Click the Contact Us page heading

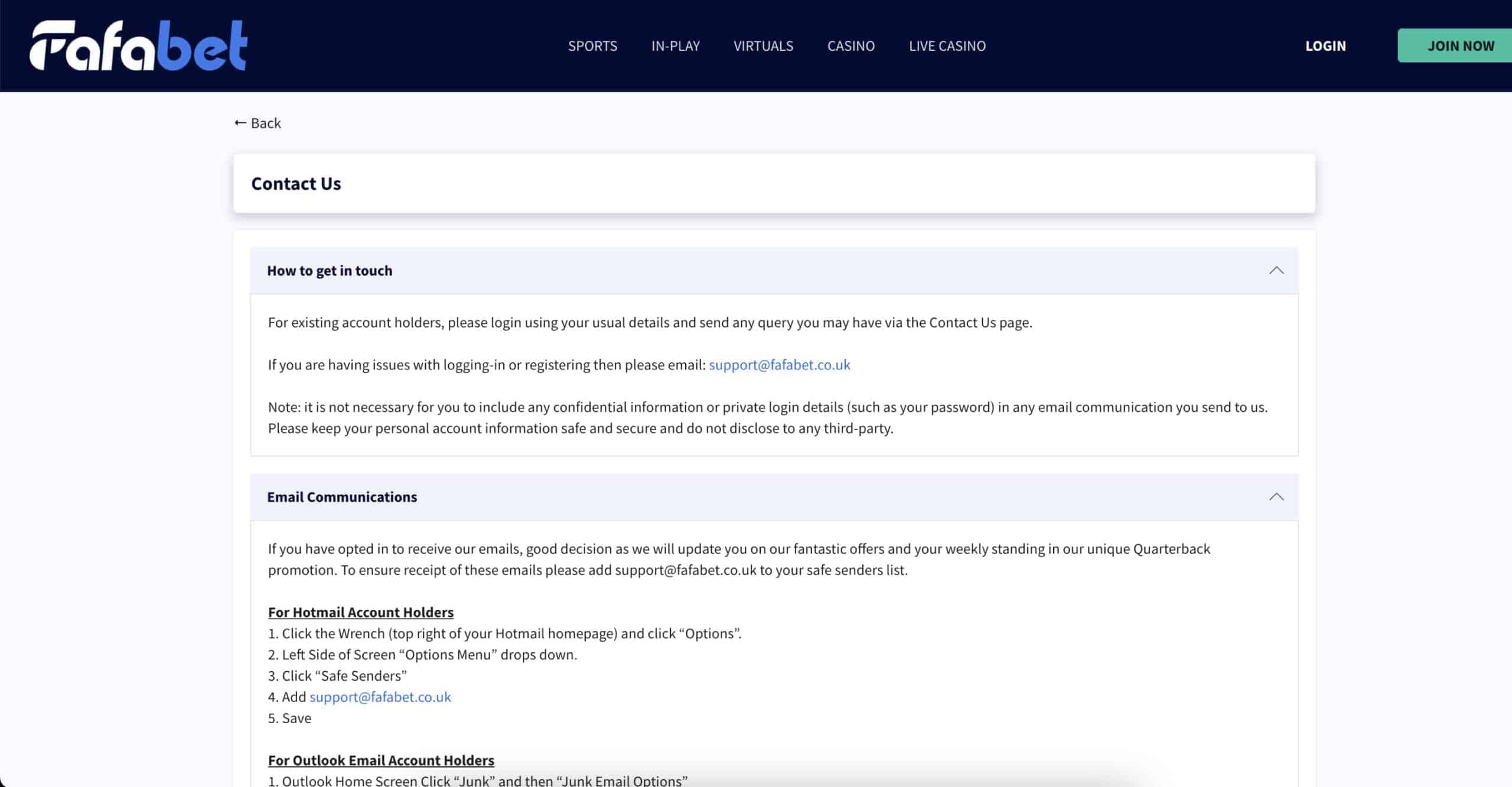[296, 184]
